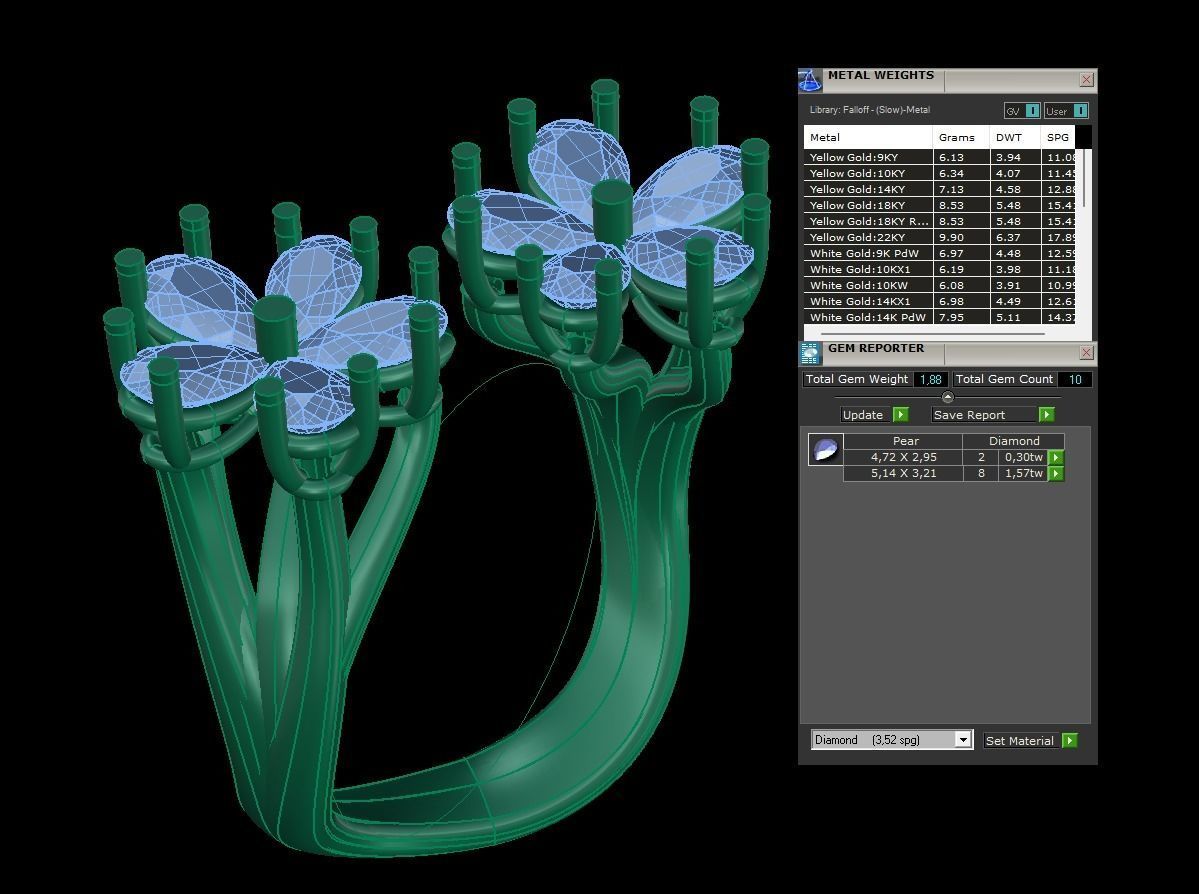Click the pear gem shape thumbnail
The height and width of the screenshot is (894, 1199).
(x=825, y=449)
